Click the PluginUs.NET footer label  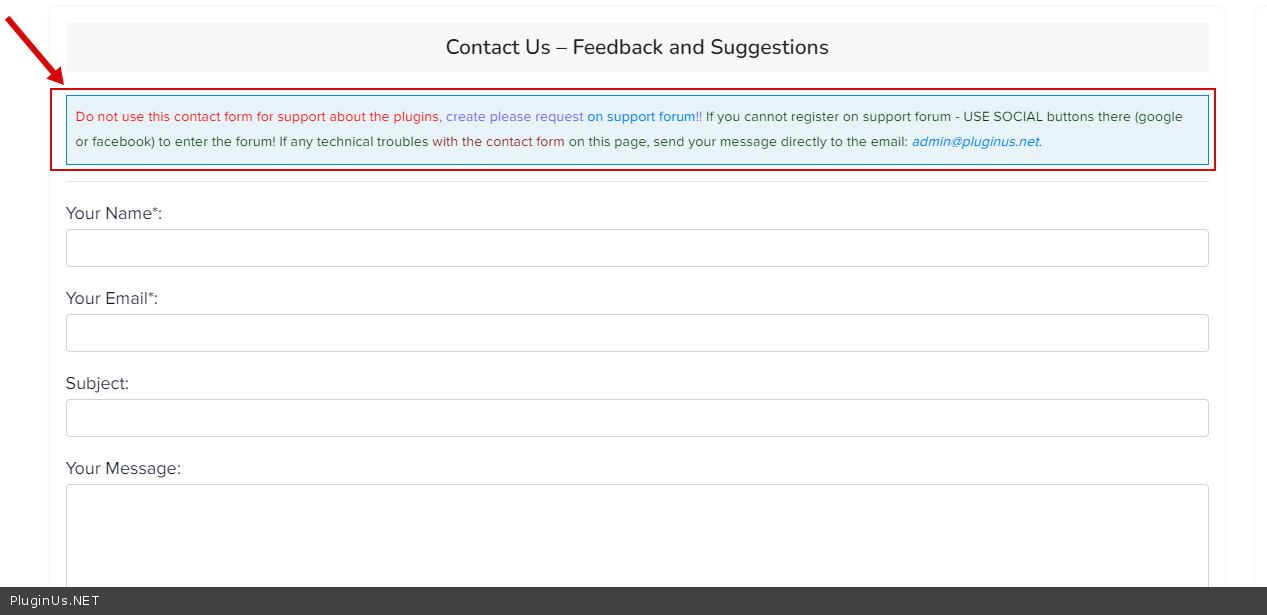pos(55,601)
